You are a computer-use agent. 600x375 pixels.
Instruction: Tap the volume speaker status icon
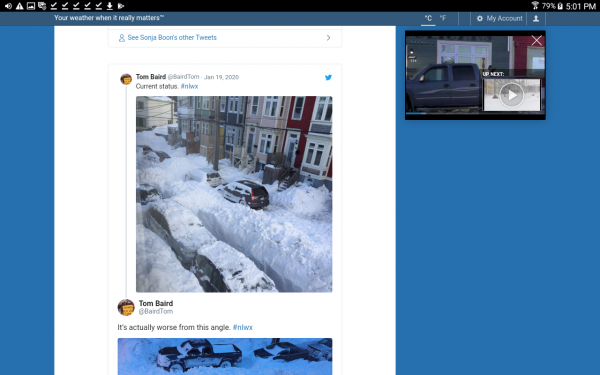point(8,6)
